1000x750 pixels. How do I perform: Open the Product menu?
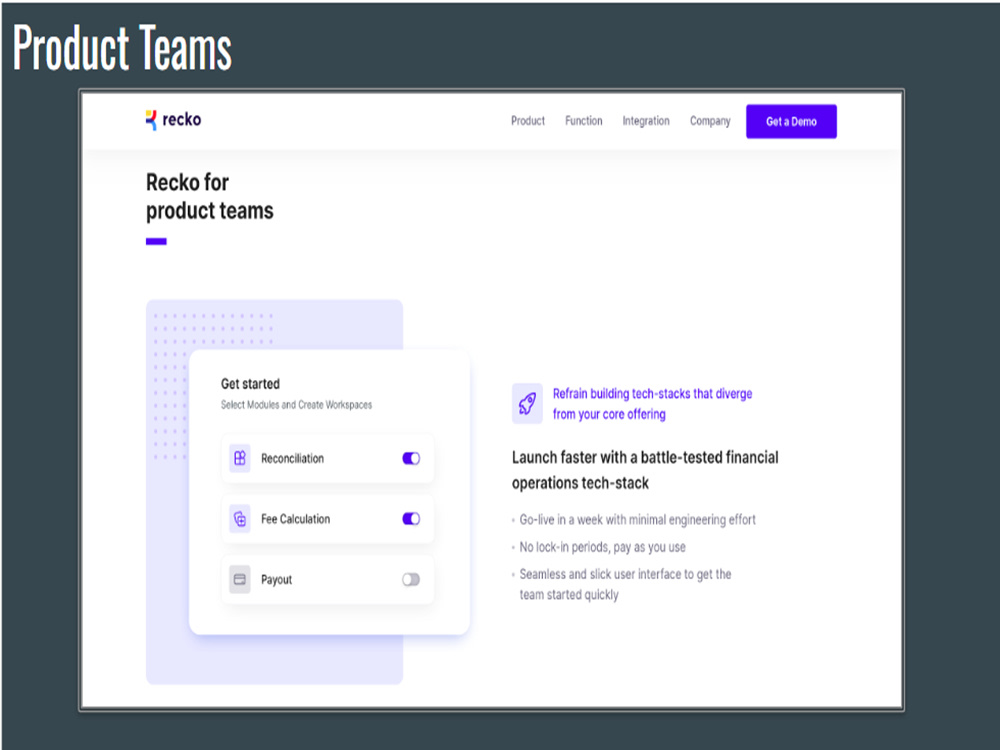tap(528, 121)
